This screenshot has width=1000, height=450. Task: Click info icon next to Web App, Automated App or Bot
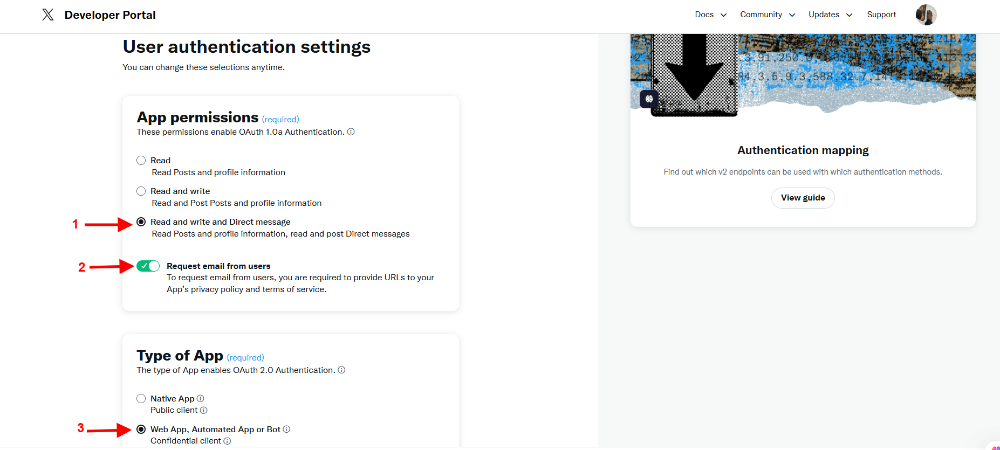[x=286, y=429]
